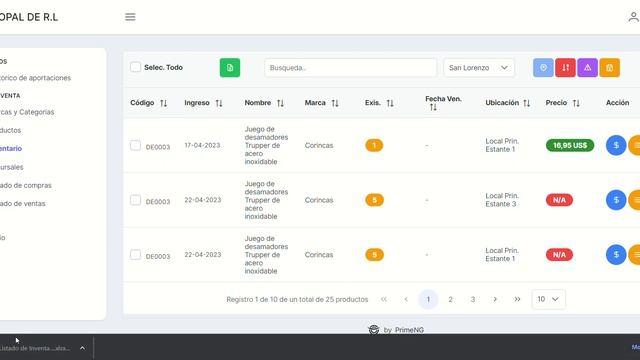
Task: Select the row located at Estante 3
Action: pos(136,200)
